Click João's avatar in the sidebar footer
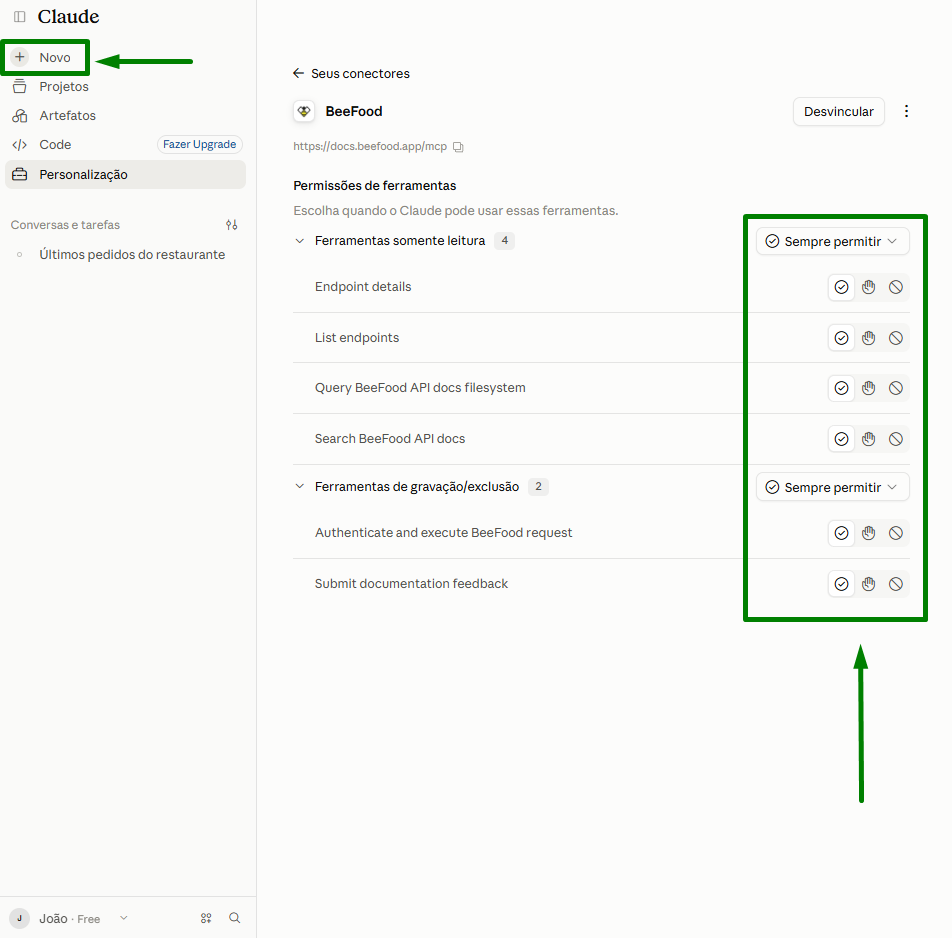The width and height of the screenshot is (952, 938). 19,918
